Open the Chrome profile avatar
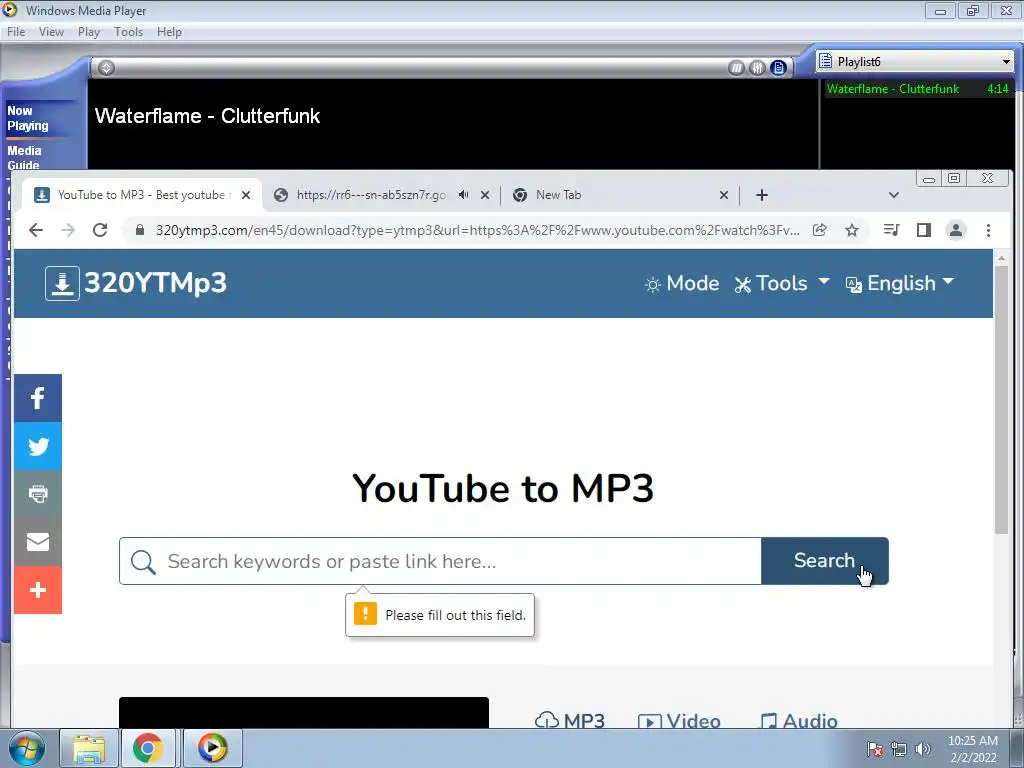The width and height of the screenshot is (1024, 768). click(956, 230)
